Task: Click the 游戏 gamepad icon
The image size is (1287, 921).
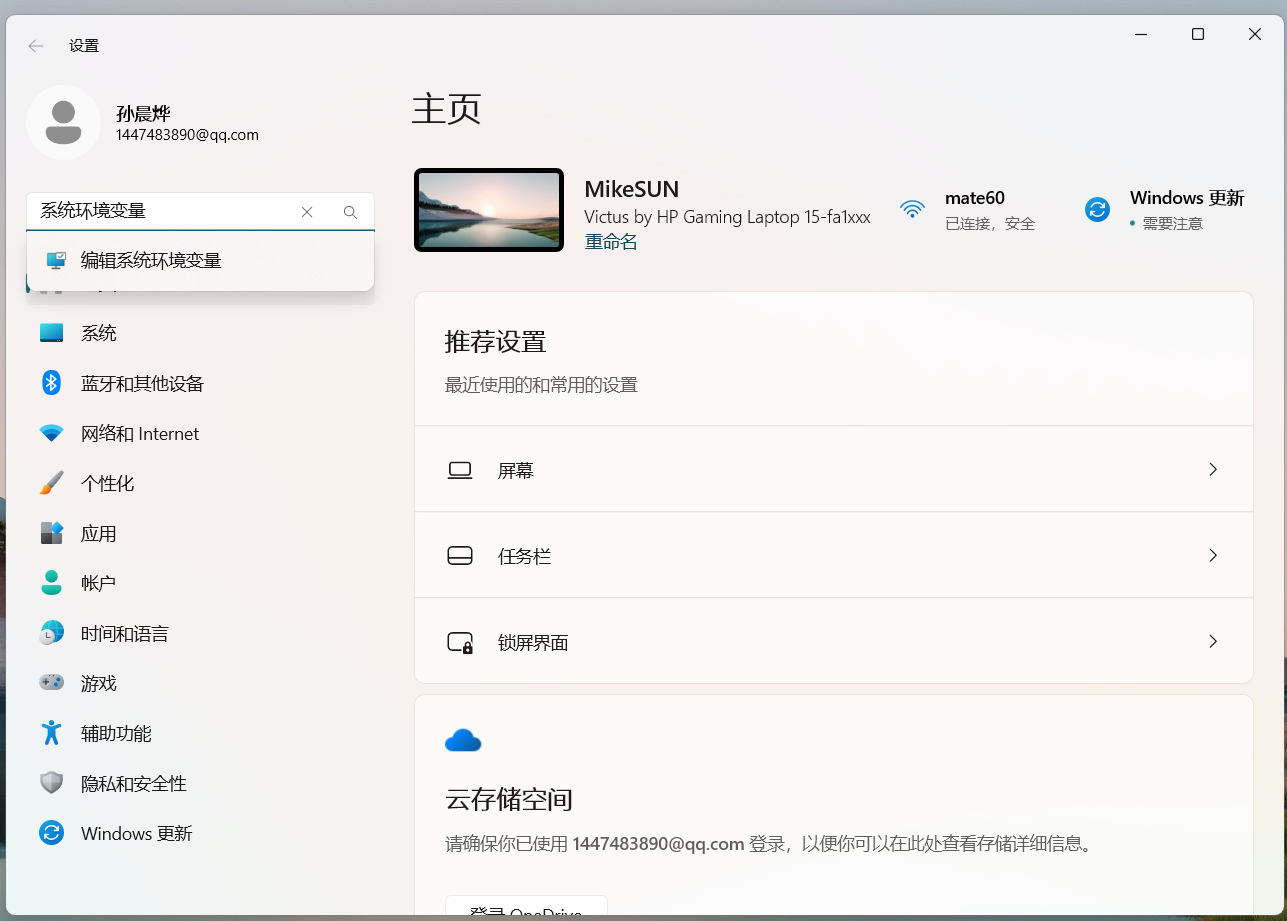Action: (51, 683)
